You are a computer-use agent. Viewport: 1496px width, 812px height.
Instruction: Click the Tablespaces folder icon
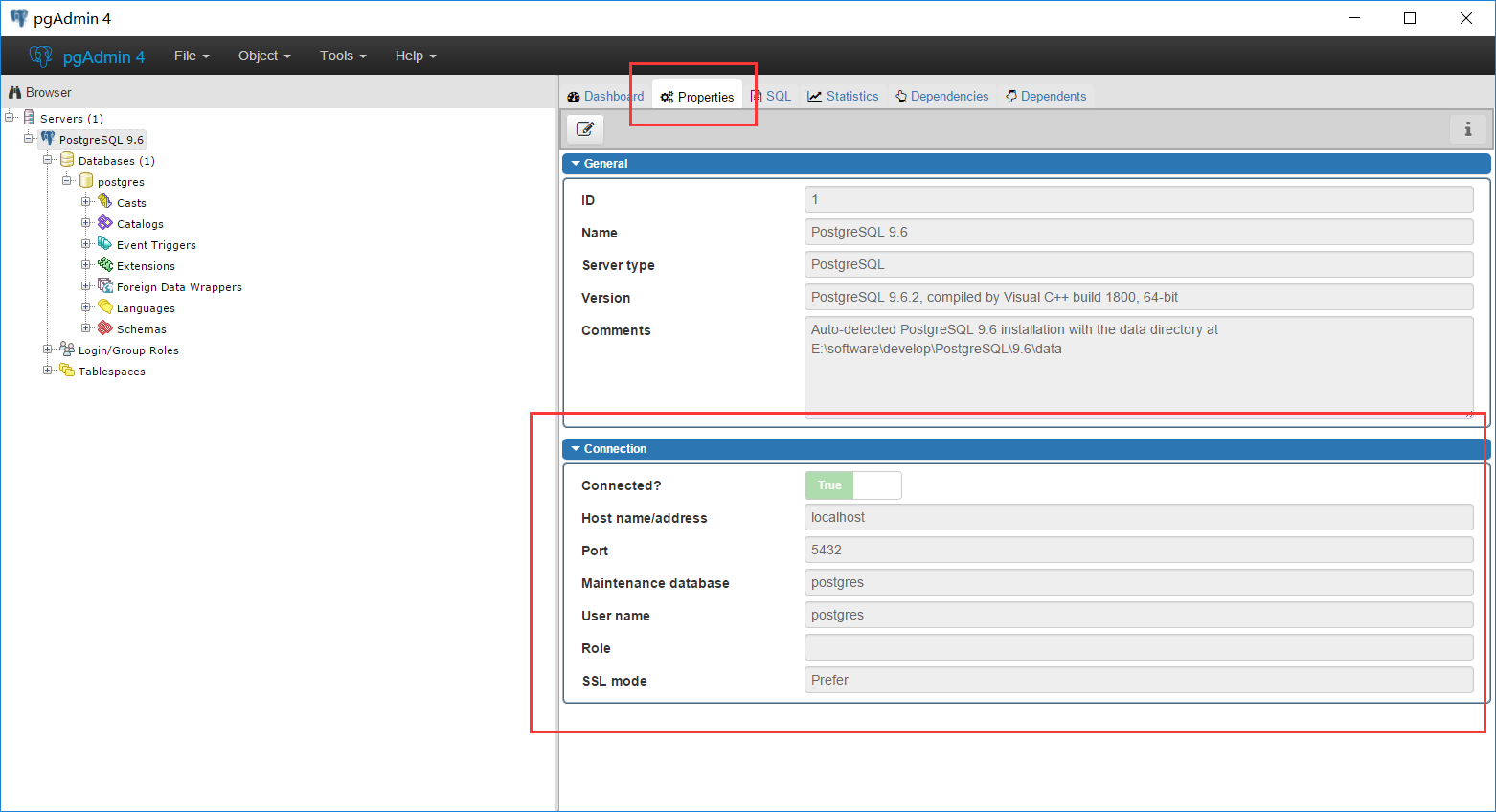(67, 371)
